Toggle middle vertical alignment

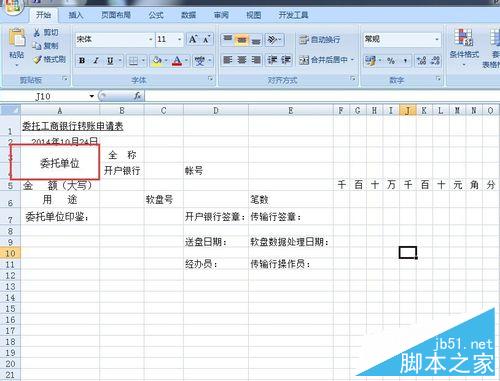pos(242,40)
